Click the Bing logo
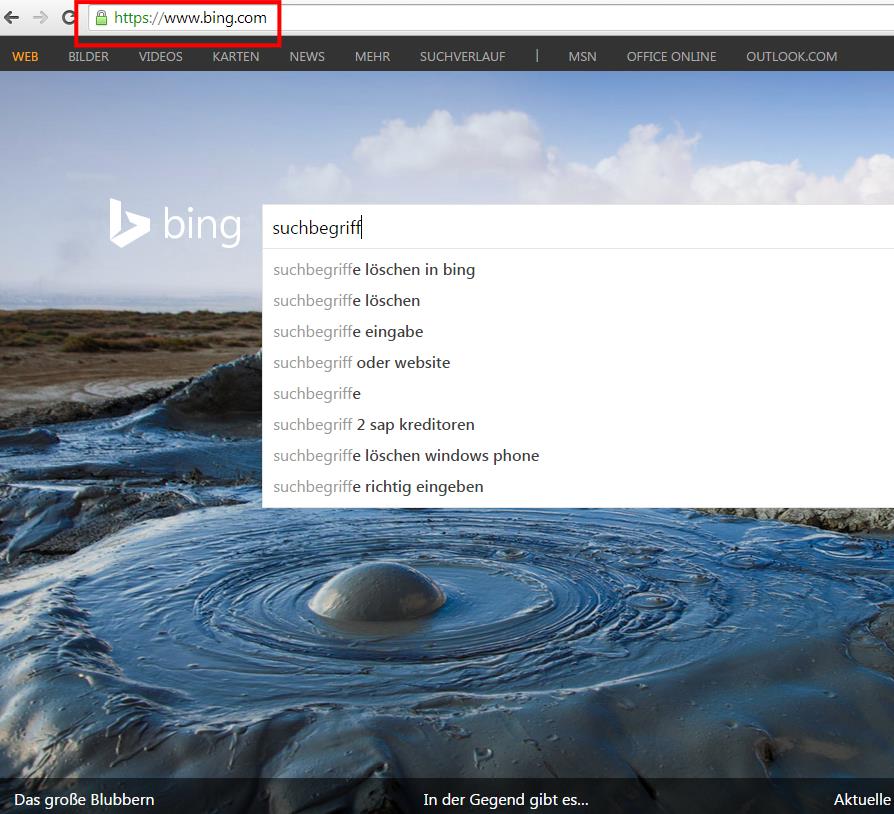 175,223
